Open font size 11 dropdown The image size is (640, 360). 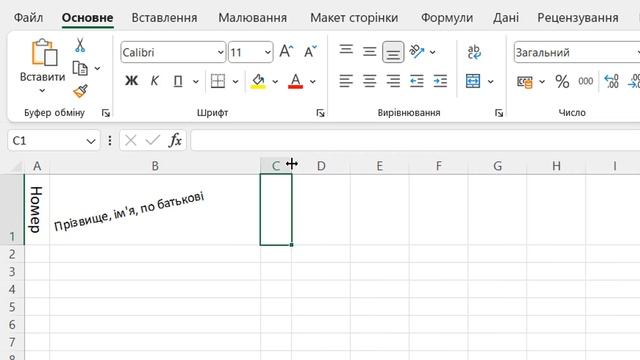coord(267,52)
